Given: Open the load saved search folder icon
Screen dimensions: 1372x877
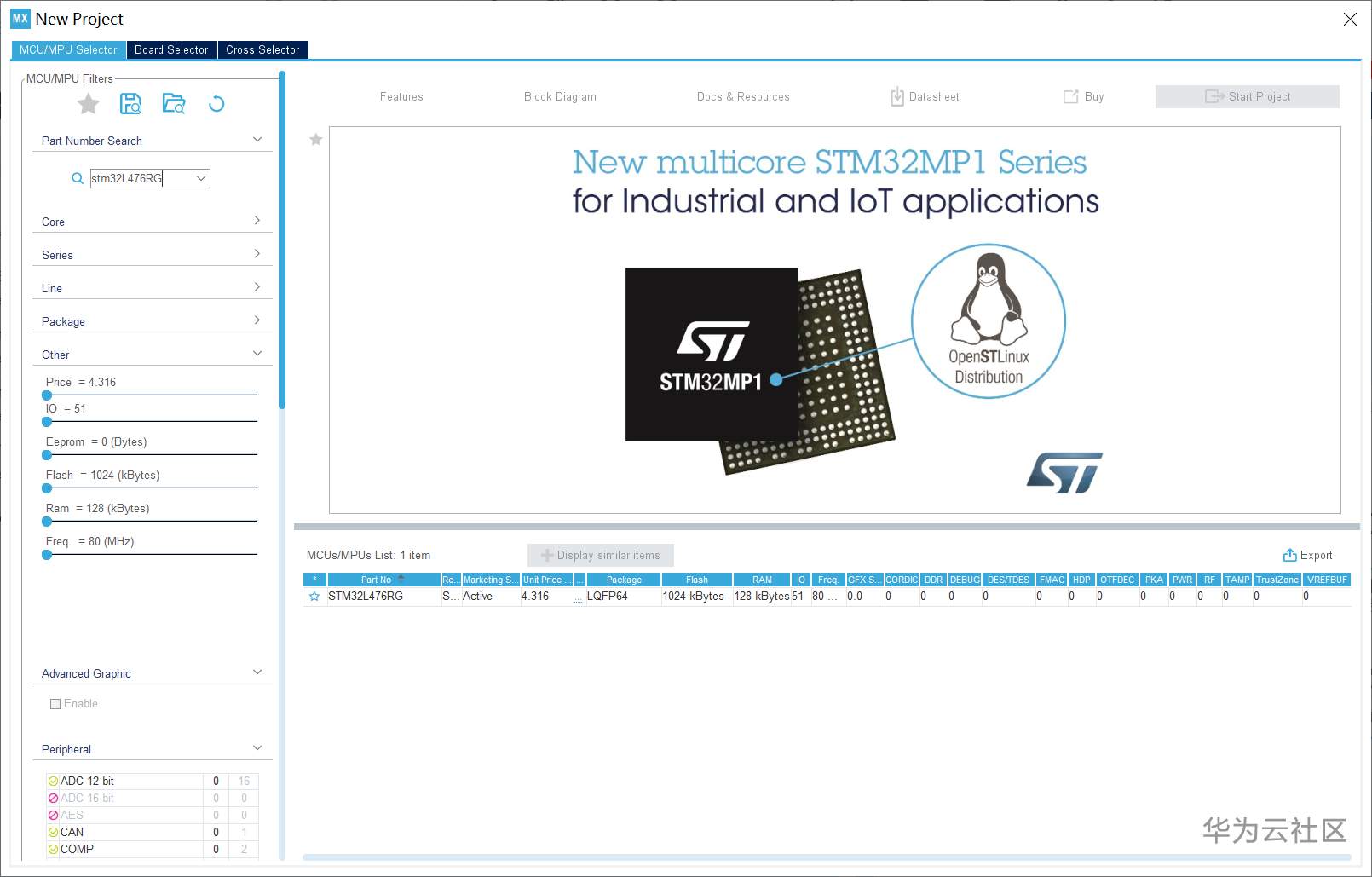Looking at the screenshot, I should [x=174, y=104].
